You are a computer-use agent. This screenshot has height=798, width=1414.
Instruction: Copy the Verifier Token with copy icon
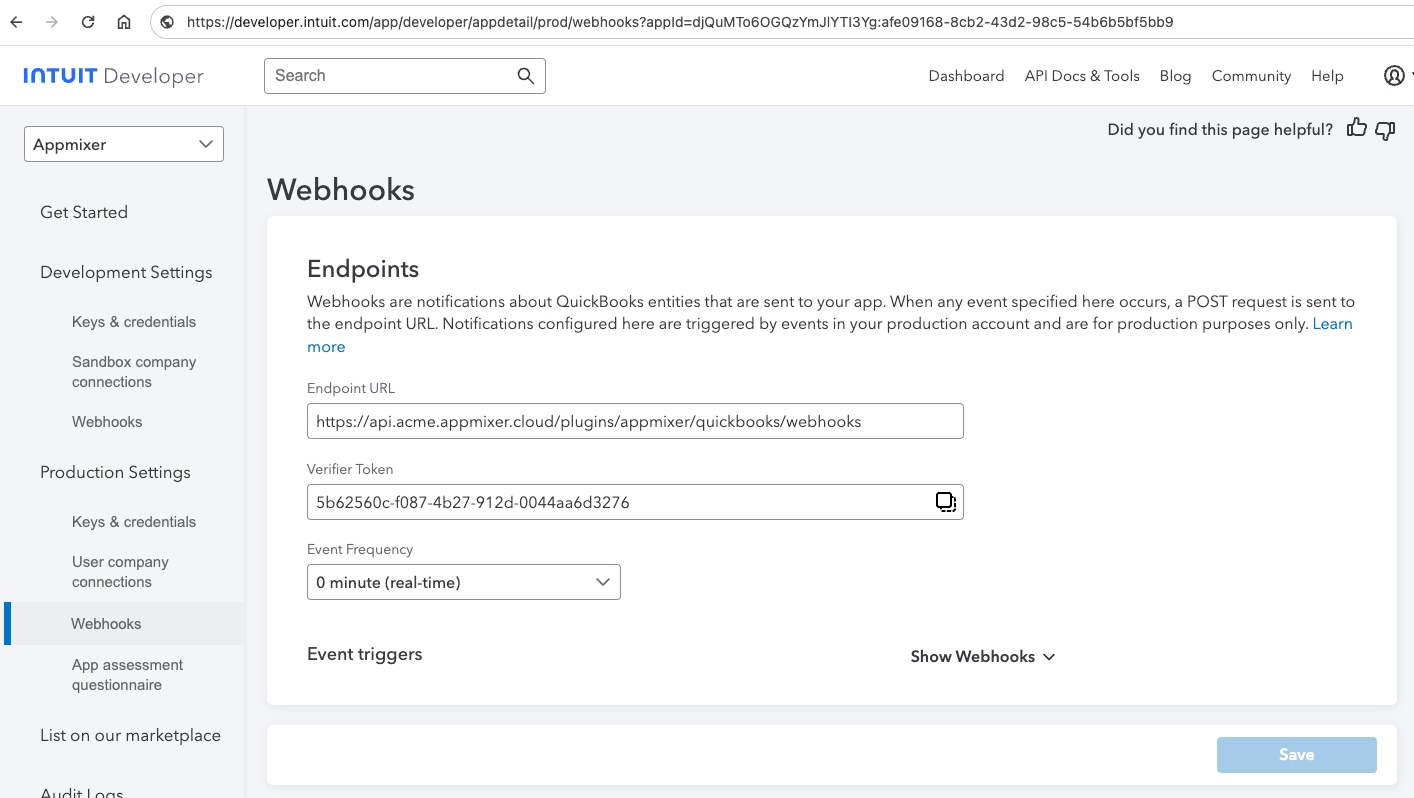(x=945, y=502)
